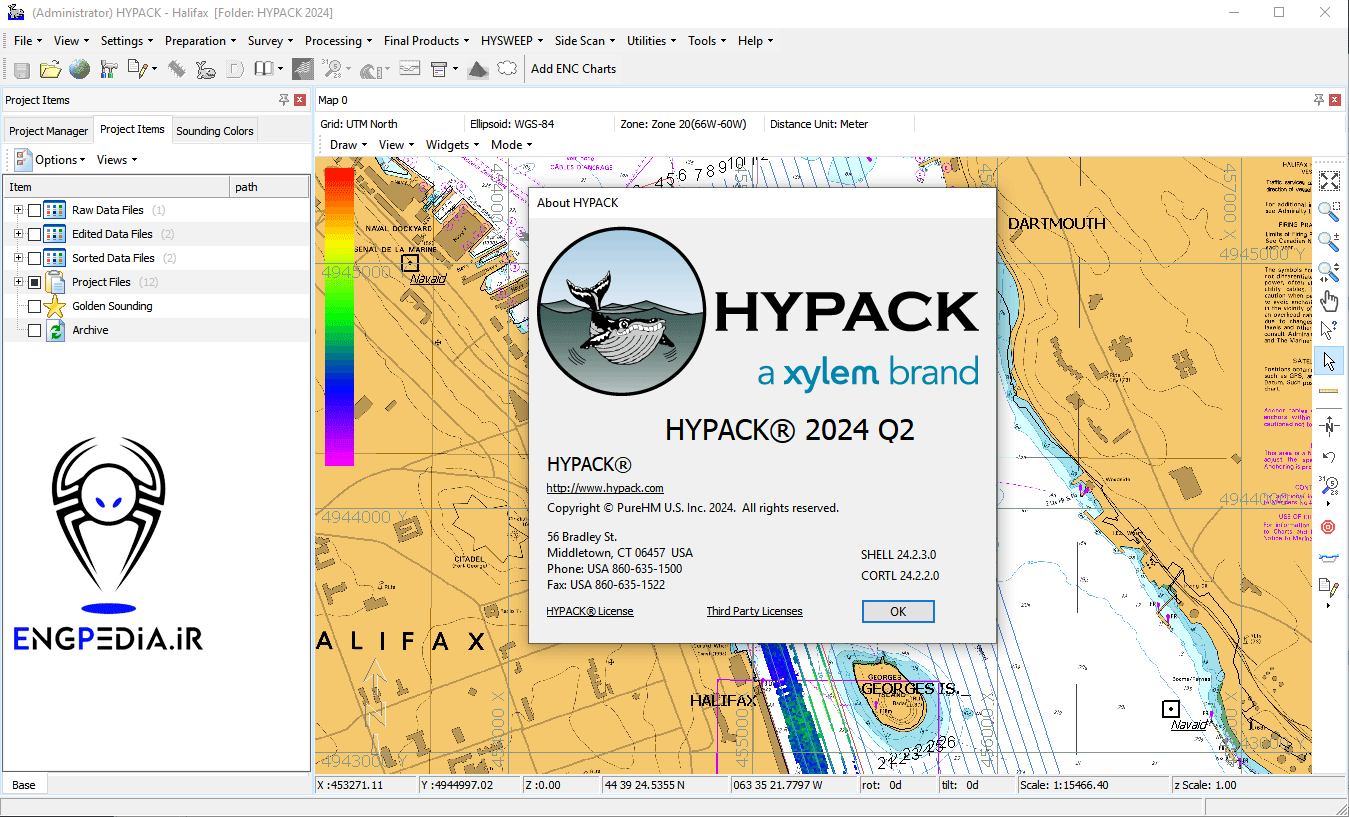
Task: Click the red target icon in side toolbar
Action: click(x=1329, y=527)
